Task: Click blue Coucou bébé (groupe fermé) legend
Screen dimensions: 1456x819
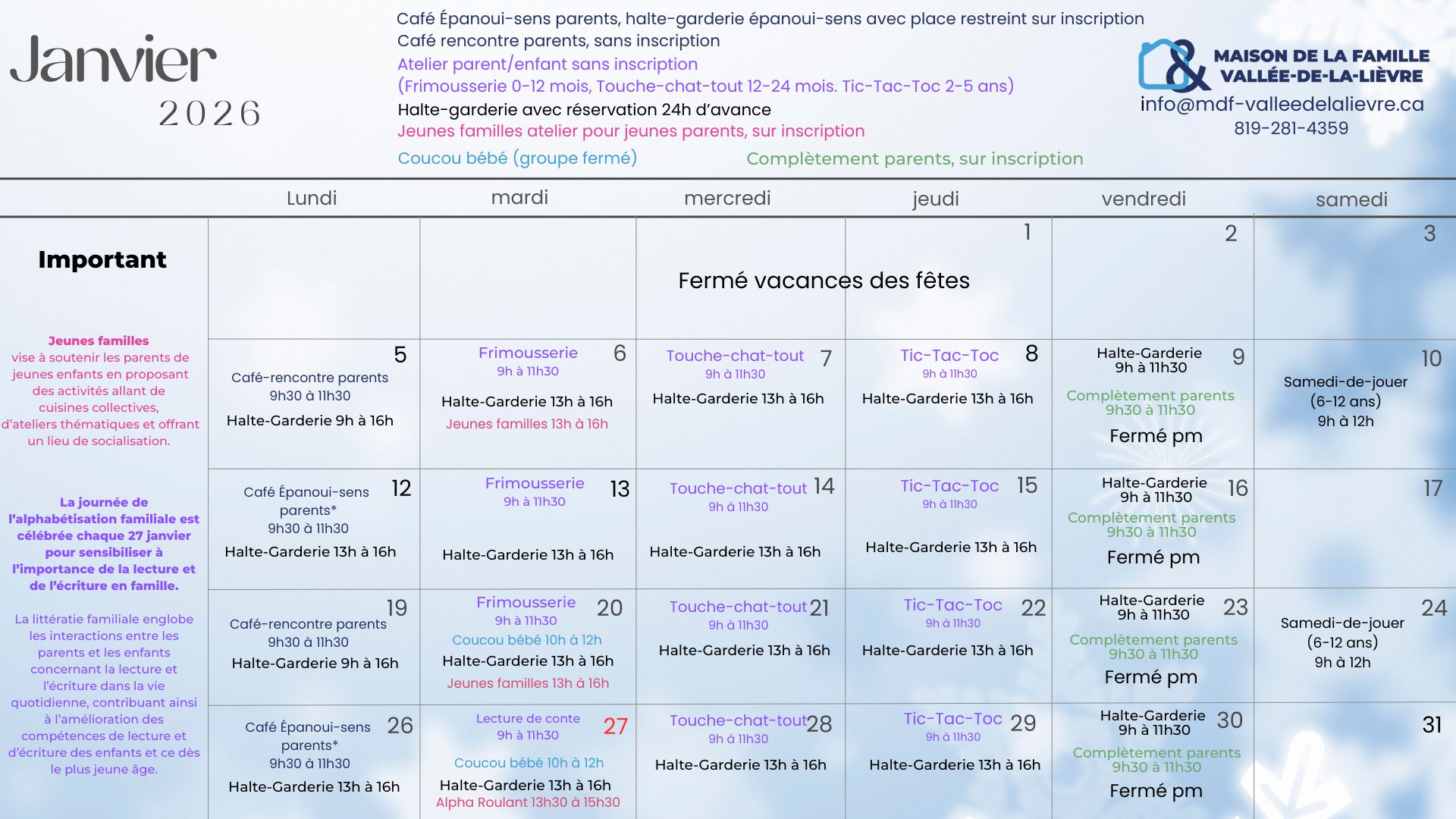Action: pyautogui.click(x=517, y=158)
